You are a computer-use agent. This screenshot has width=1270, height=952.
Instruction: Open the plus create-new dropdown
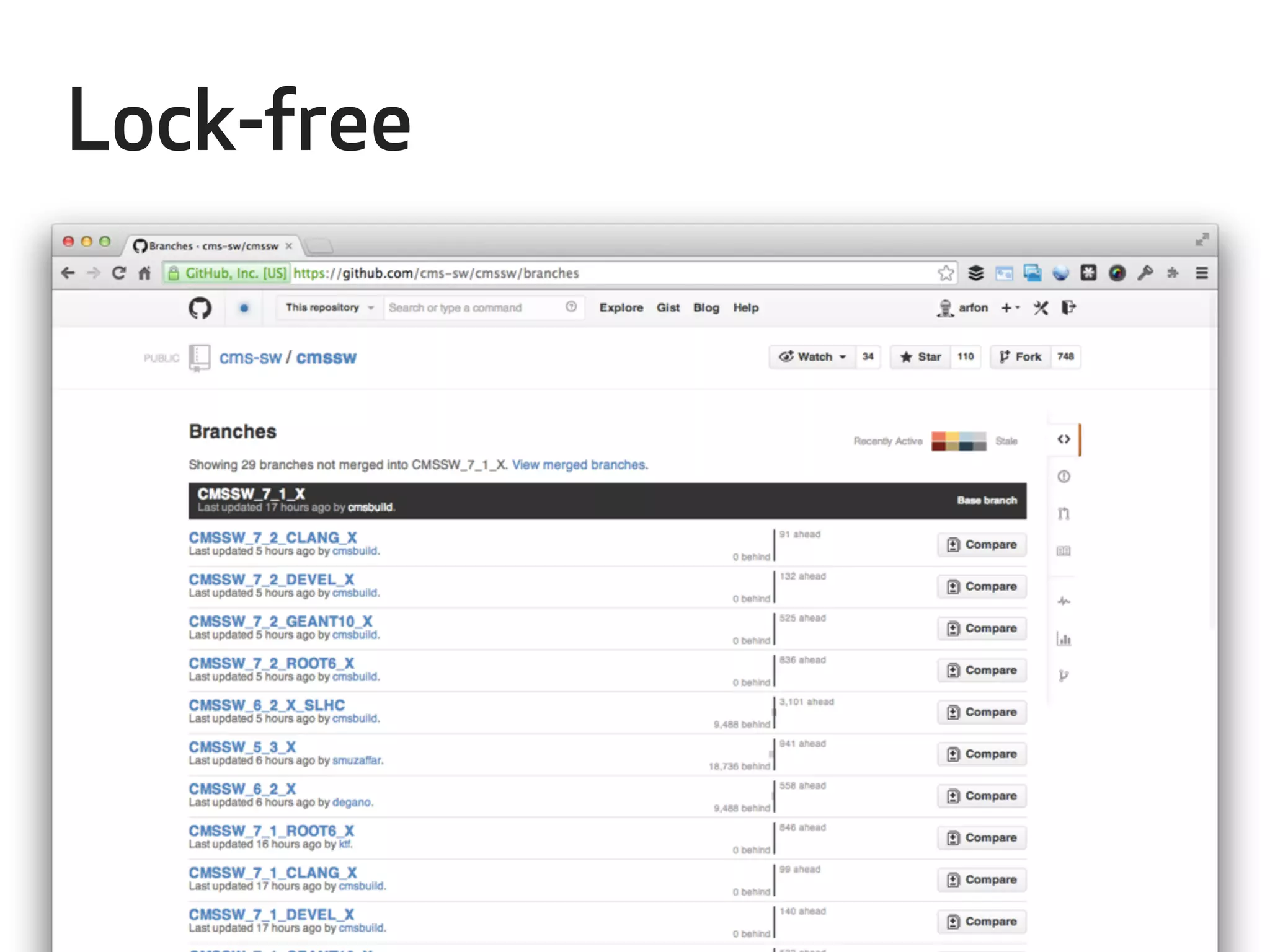(x=1010, y=308)
